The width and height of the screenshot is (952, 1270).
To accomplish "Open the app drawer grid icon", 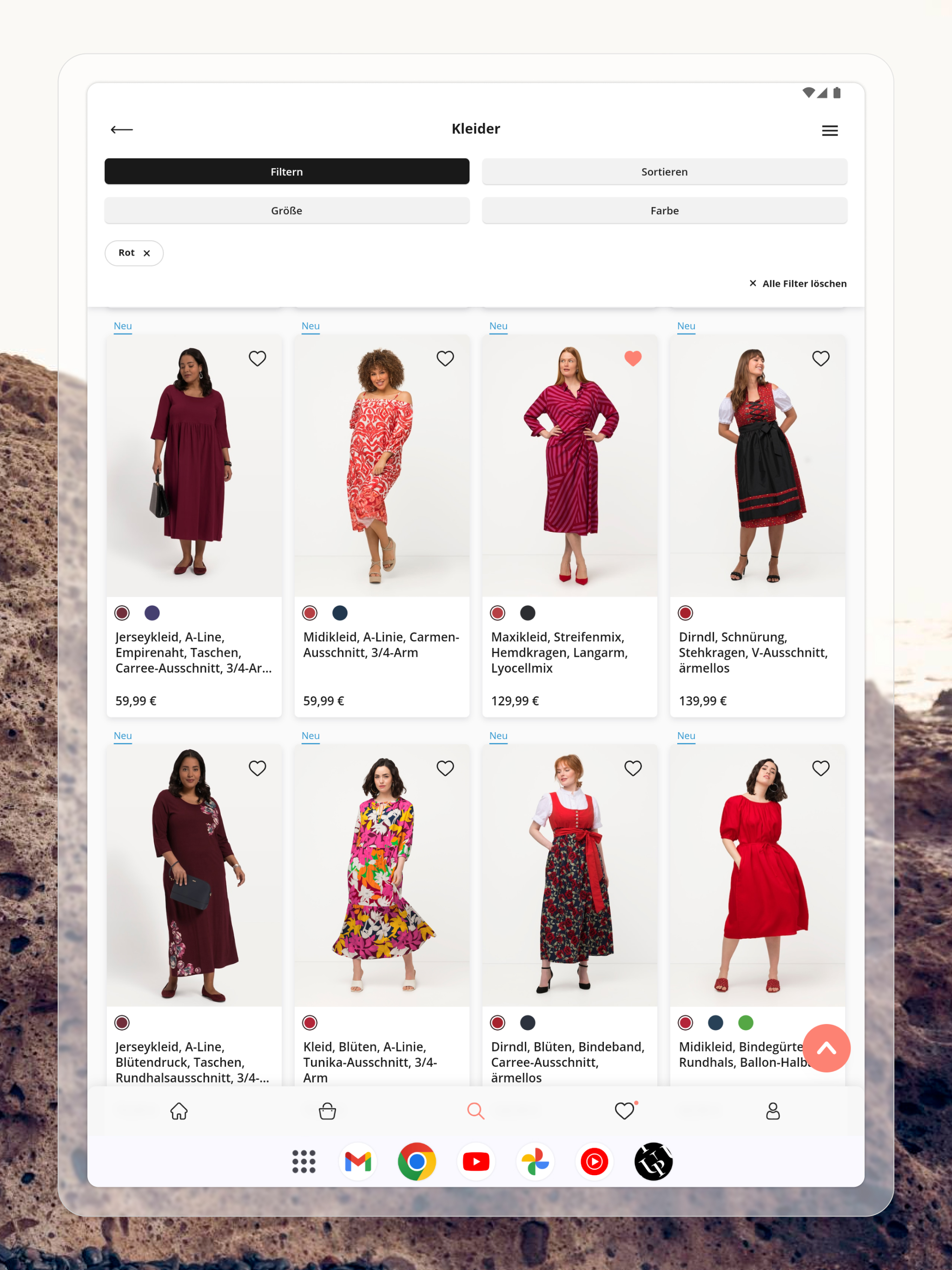I will pyautogui.click(x=304, y=1162).
